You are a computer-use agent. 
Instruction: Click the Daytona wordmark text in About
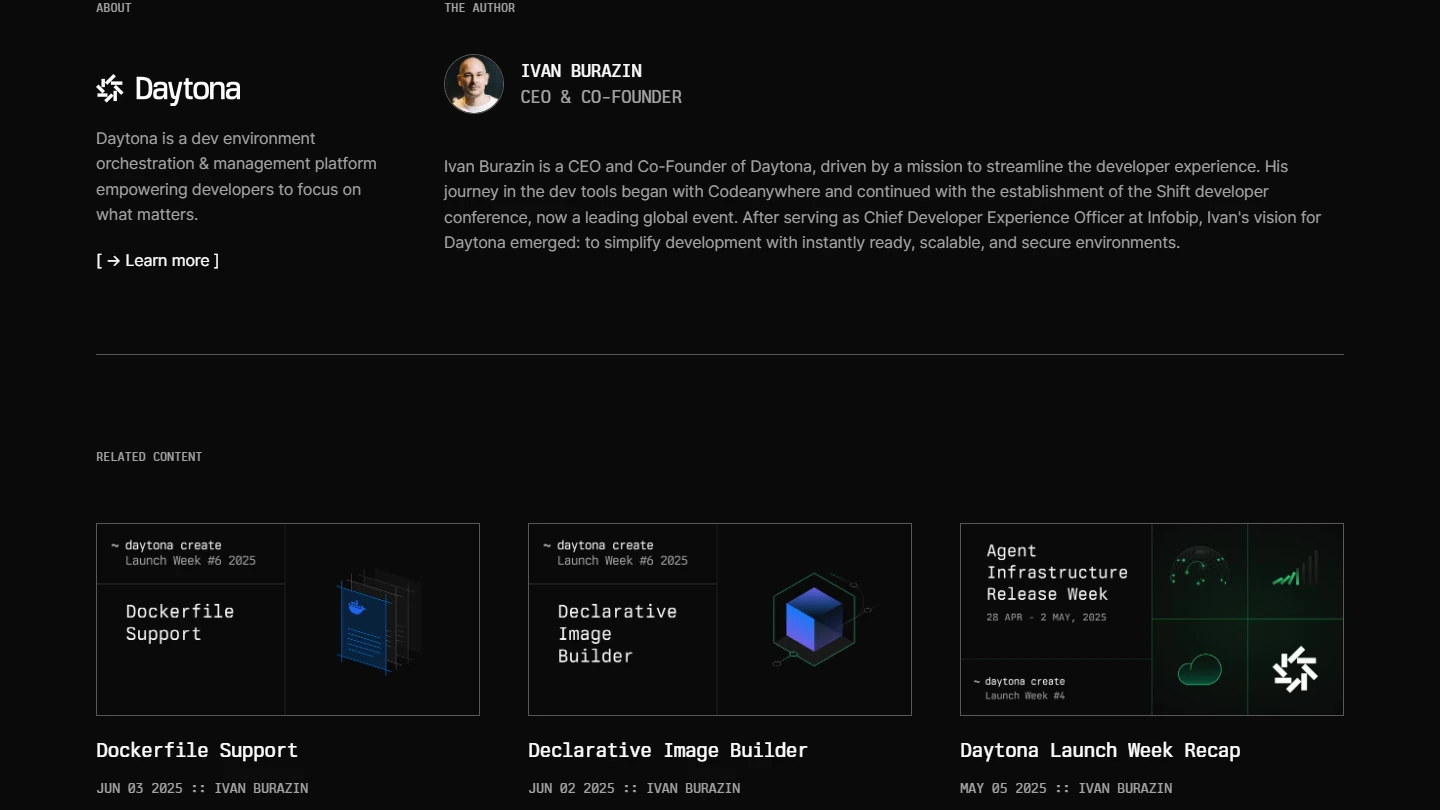click(x=187, y=90)
